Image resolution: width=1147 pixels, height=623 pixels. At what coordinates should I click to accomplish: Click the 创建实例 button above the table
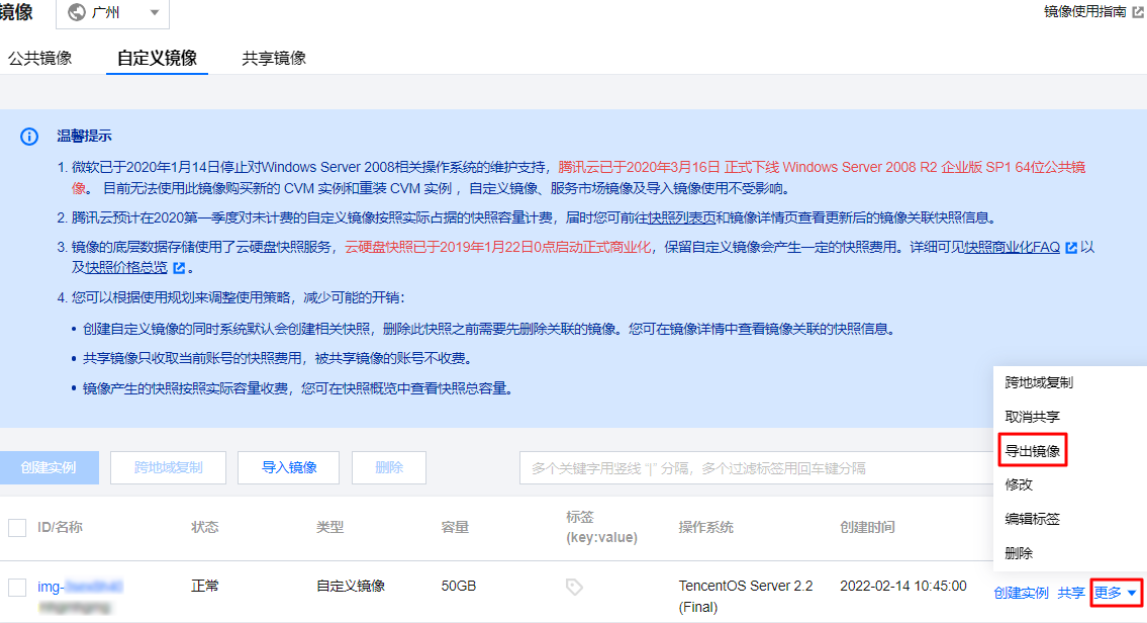click(x=48, y=467)
